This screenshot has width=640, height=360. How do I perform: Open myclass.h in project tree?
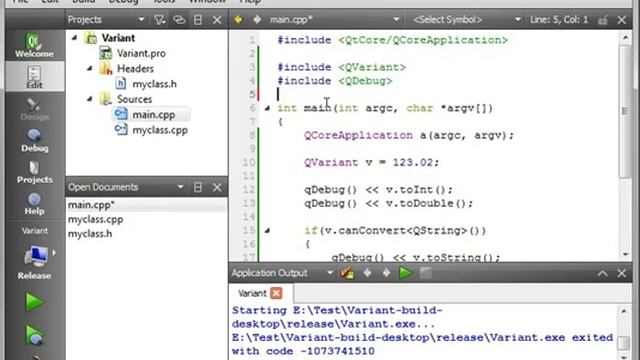tap(154, 84)
